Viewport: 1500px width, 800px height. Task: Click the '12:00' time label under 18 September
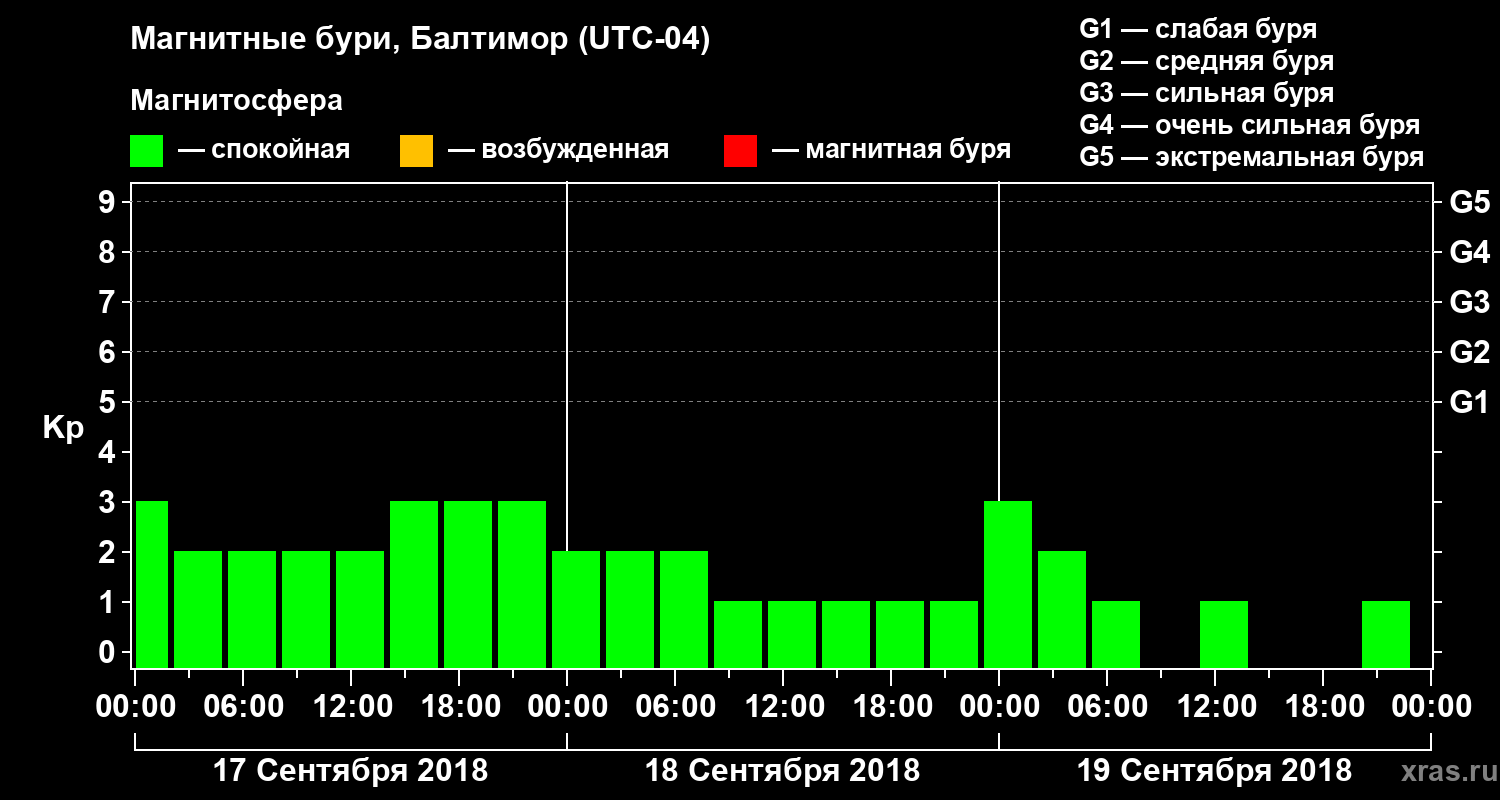783,707
